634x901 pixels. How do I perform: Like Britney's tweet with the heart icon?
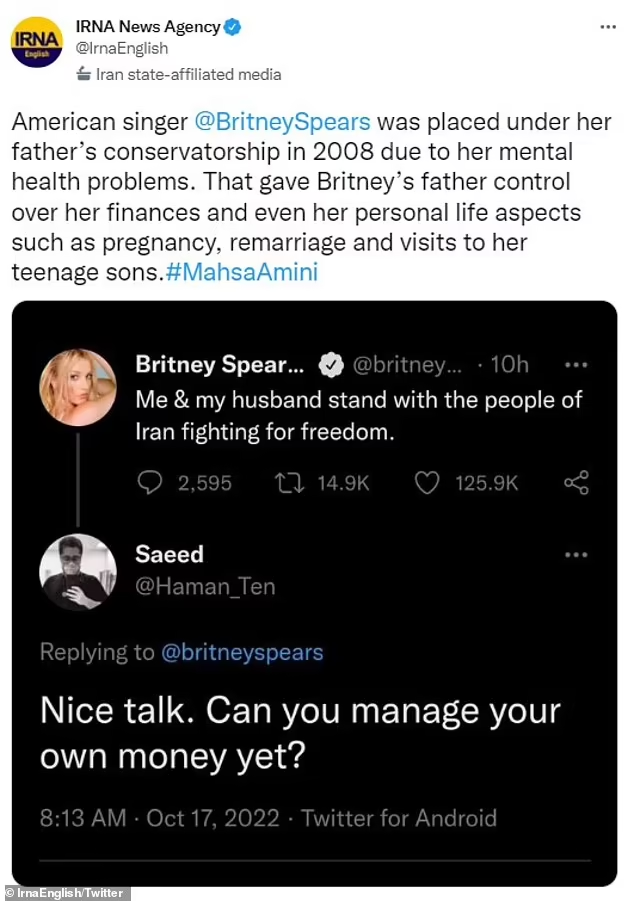(426, 482)
